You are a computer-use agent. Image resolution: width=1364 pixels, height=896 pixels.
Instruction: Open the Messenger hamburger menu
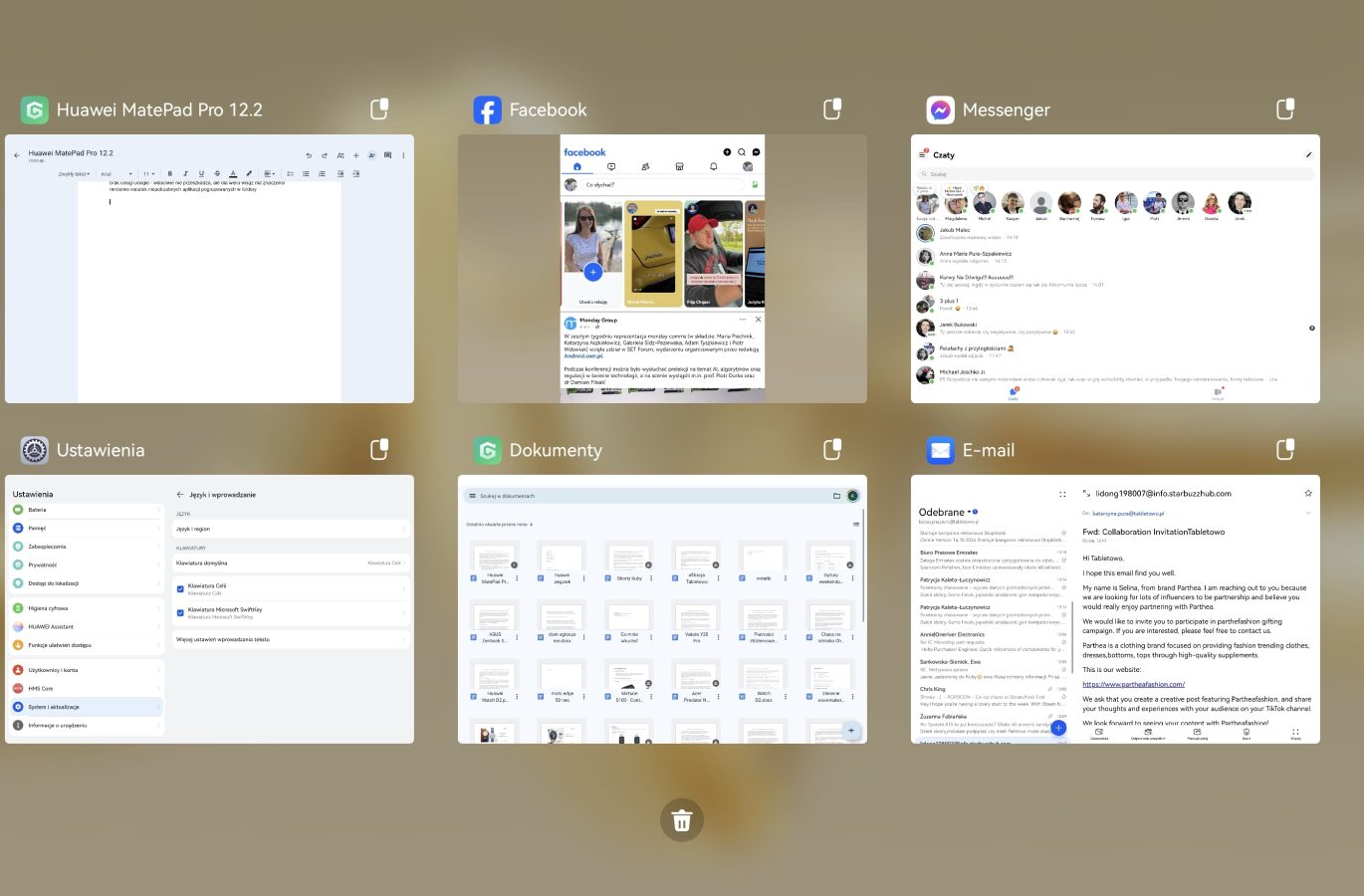tap(922, 154)
